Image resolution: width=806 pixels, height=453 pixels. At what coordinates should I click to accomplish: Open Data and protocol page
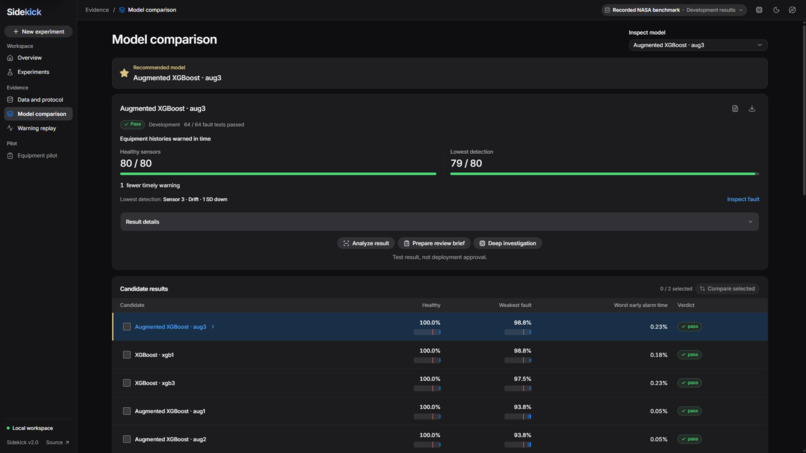coord(38,100)
